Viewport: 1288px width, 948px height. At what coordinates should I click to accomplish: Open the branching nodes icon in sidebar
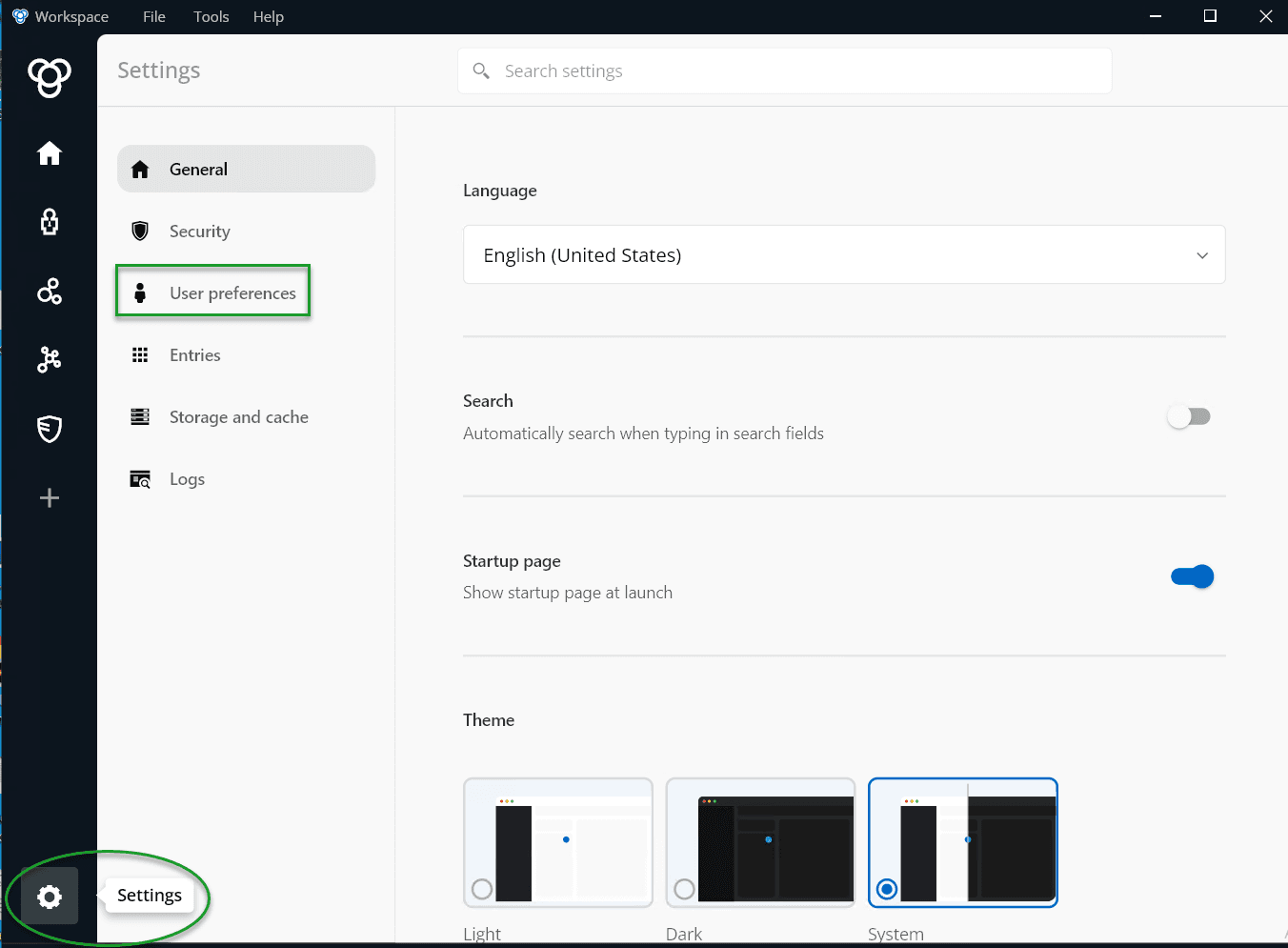pyautogui.click(x=50, y=359)
